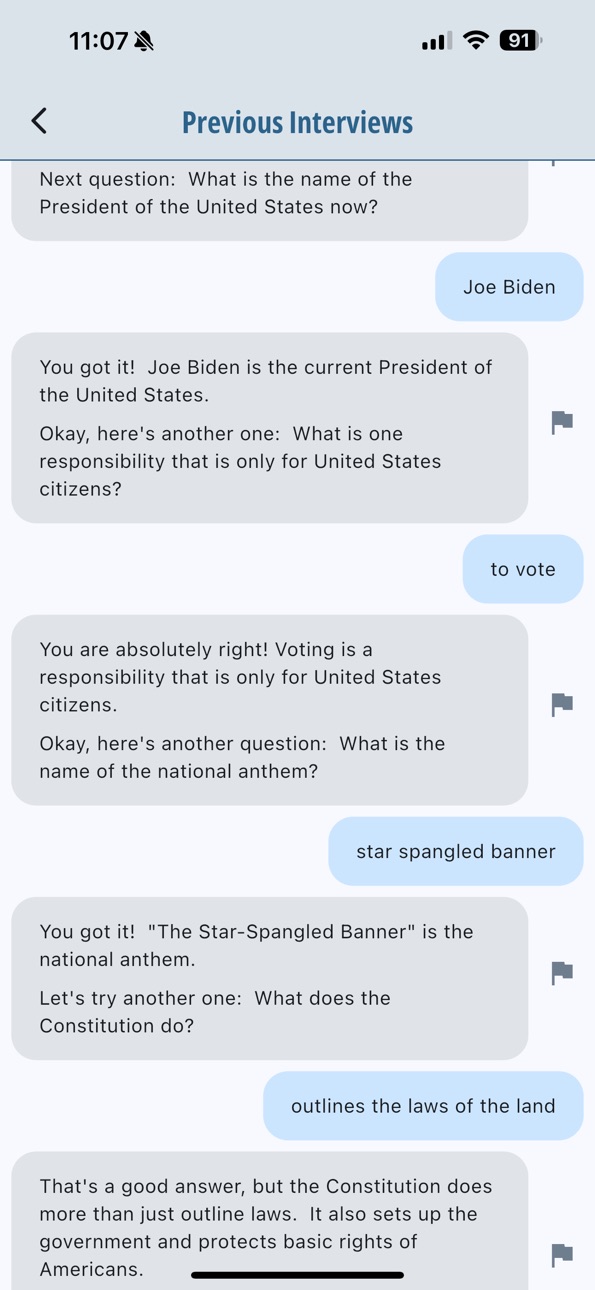Tap the battery level indicator
Screen dimensions: 595x1290
coord(520,41)
